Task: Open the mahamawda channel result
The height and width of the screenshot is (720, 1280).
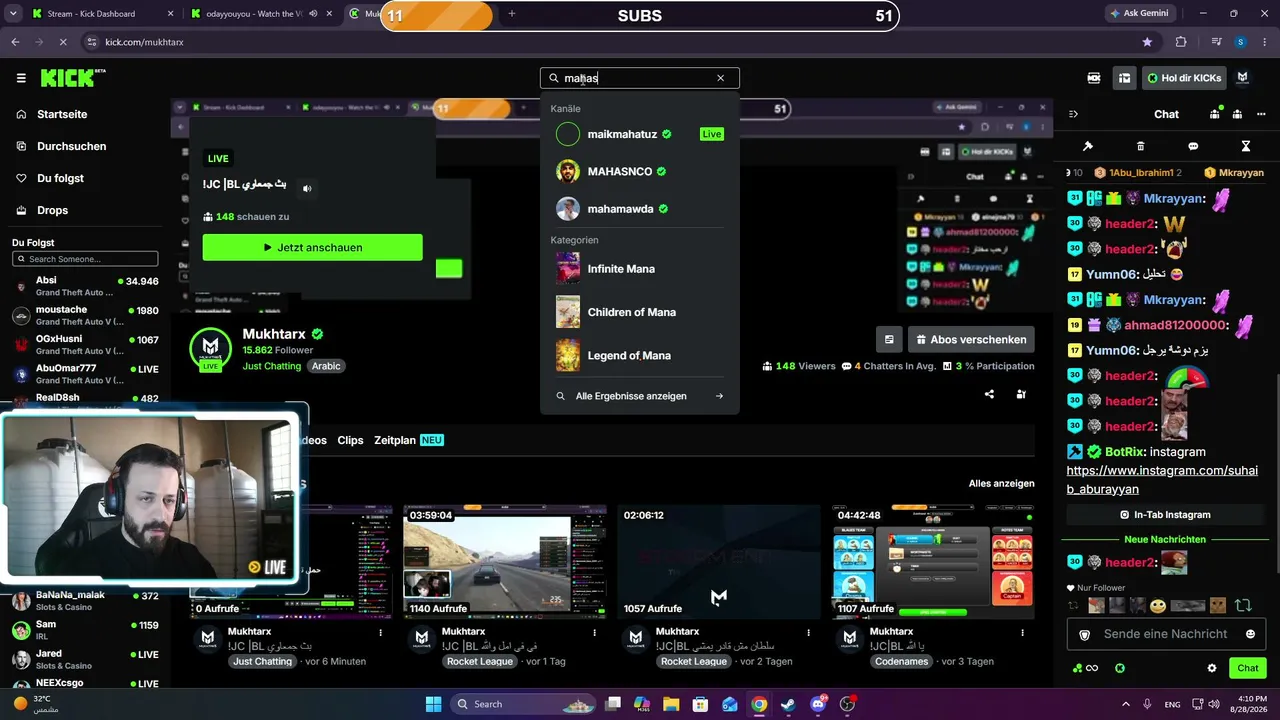Action: click(x=640, y=209)
